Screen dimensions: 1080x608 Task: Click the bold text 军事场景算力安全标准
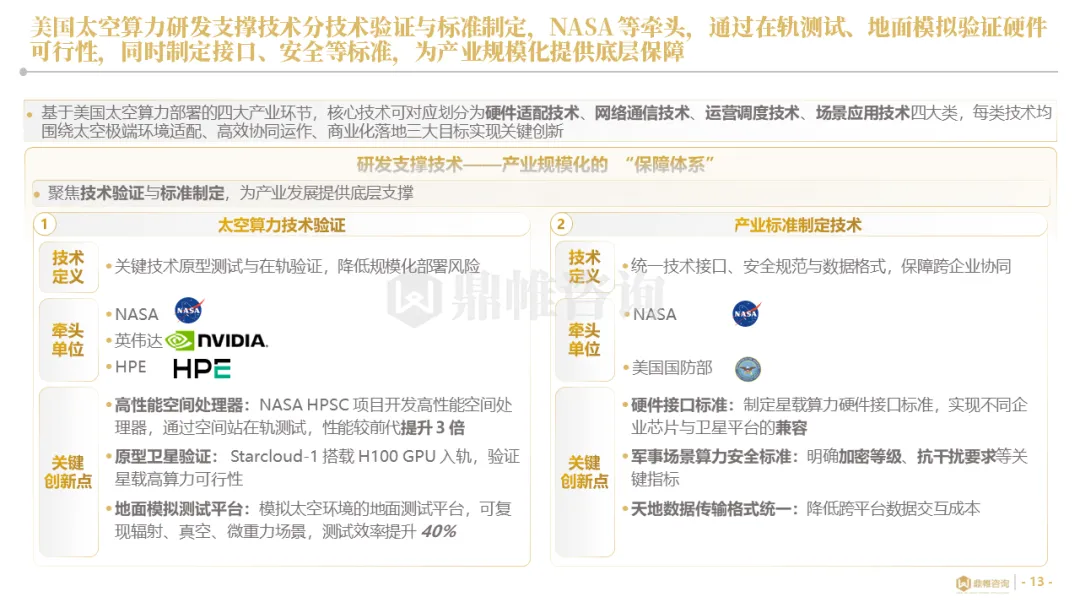click(x=712, y=457)
